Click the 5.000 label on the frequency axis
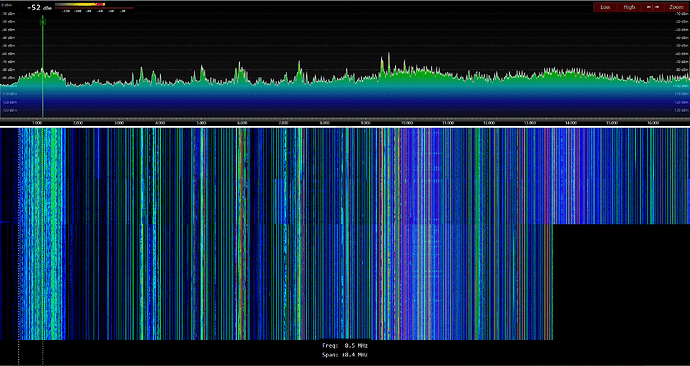The height and width of the screenshot is (366, 690). (x=201, y=123)
